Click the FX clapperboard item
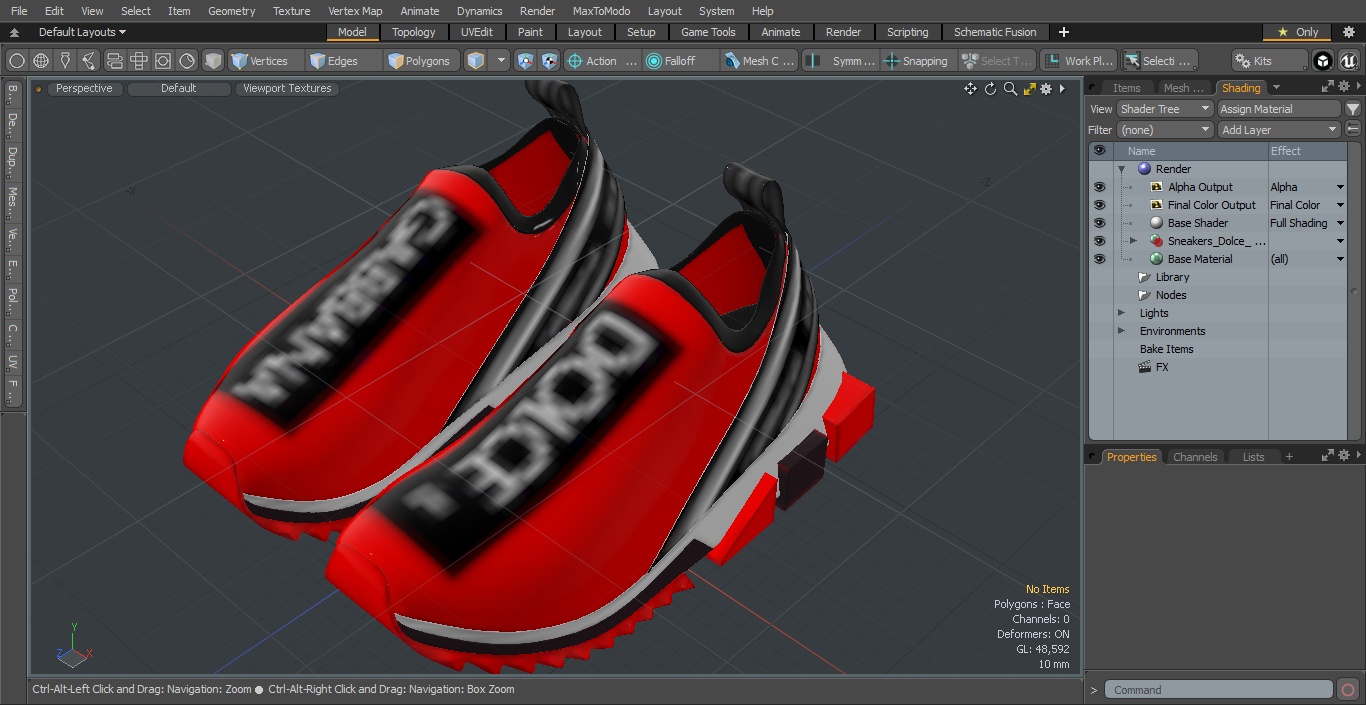 pos(1153,367)
